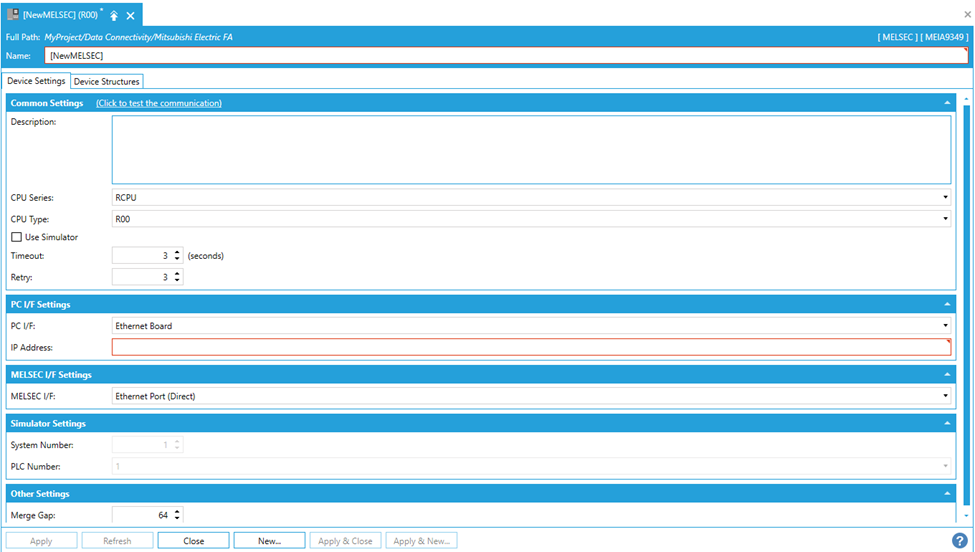Switch to the Device Settings tab
Image resolution: width=975 pixels, height=552 pixels.
(x=36, y=81)
